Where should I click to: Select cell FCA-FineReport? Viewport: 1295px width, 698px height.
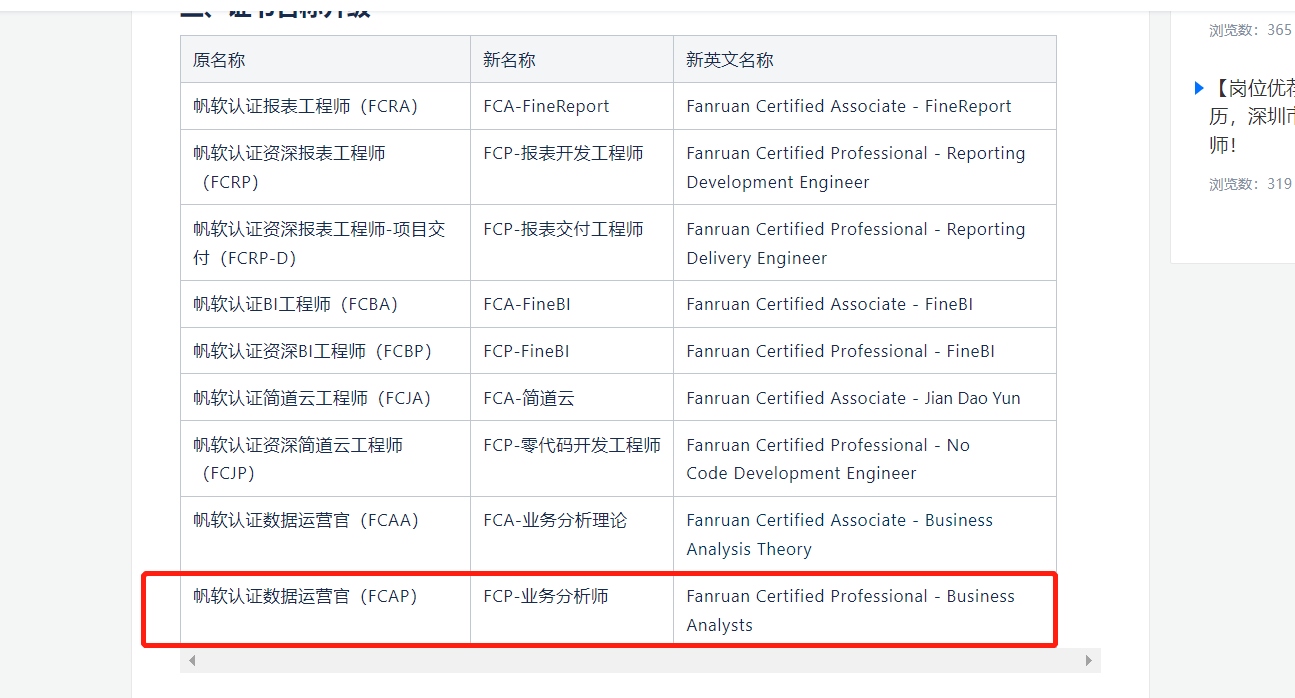tap(572, 106)
